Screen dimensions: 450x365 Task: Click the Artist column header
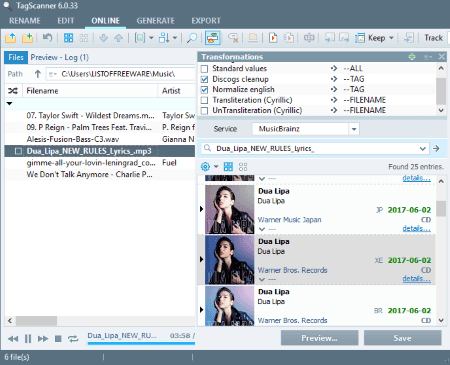click(x=176, y=91)
